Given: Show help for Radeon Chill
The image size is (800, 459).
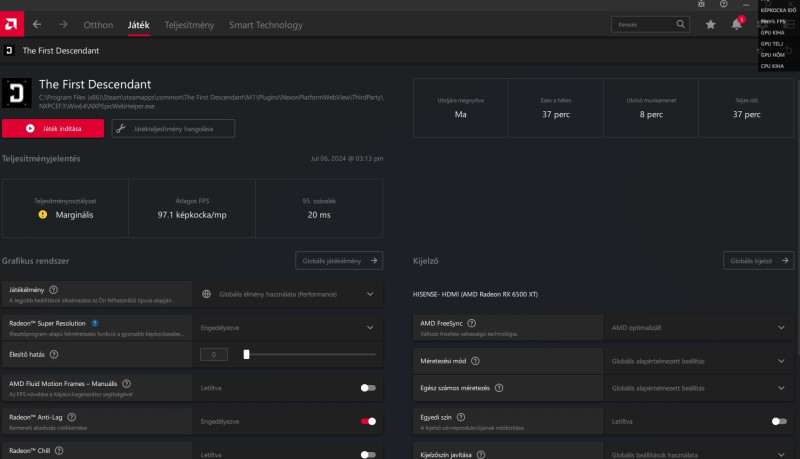Looking at the screenshot, I should tap(59, 451).
